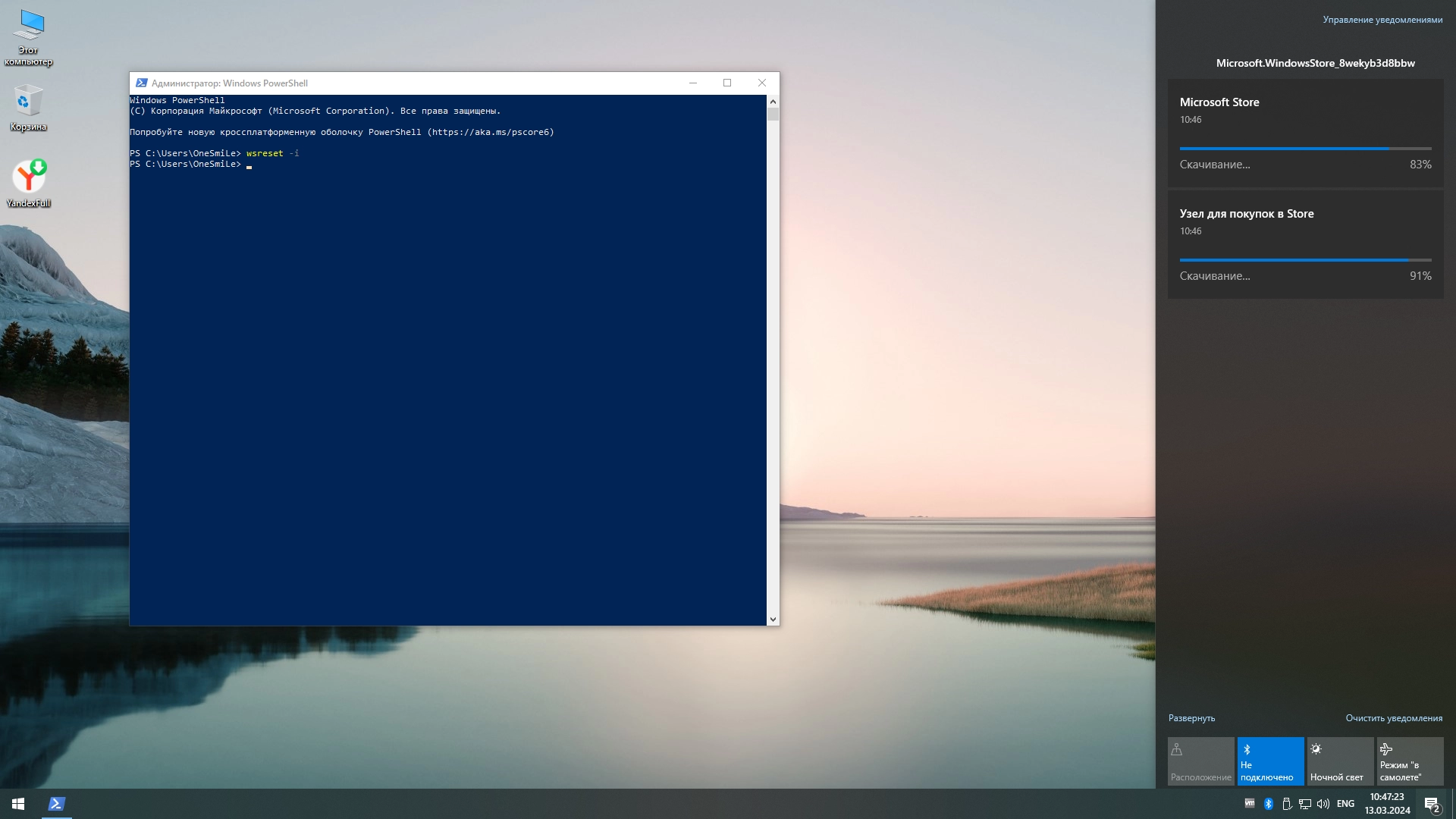Image resolution: width=1456 pixels, height=819 pixels.
Task: Click the Bluetooth tray icon
Action: click(x=1268, y=804)
